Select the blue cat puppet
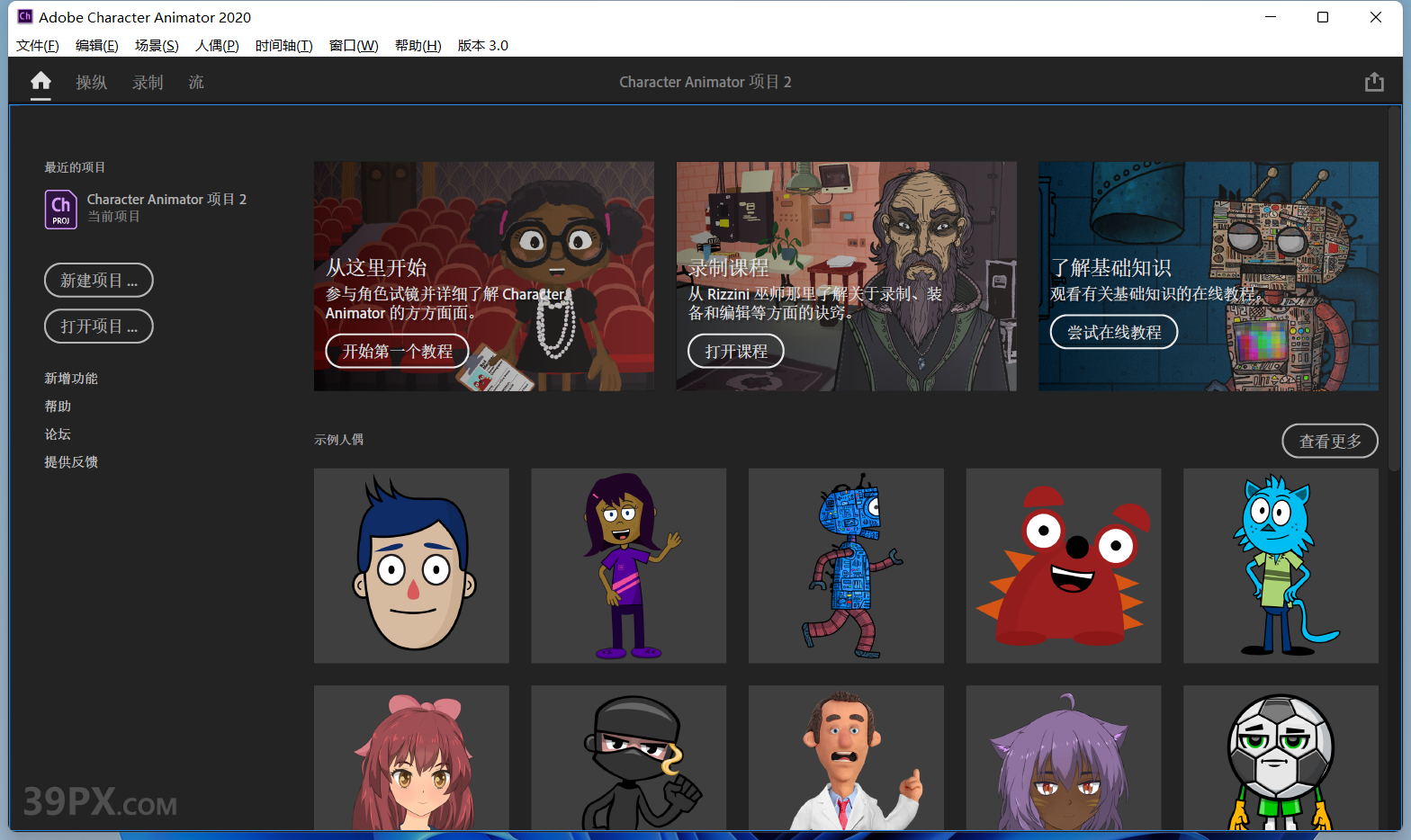Viewport: 1411px width, 840px height. click(1281, 566)
